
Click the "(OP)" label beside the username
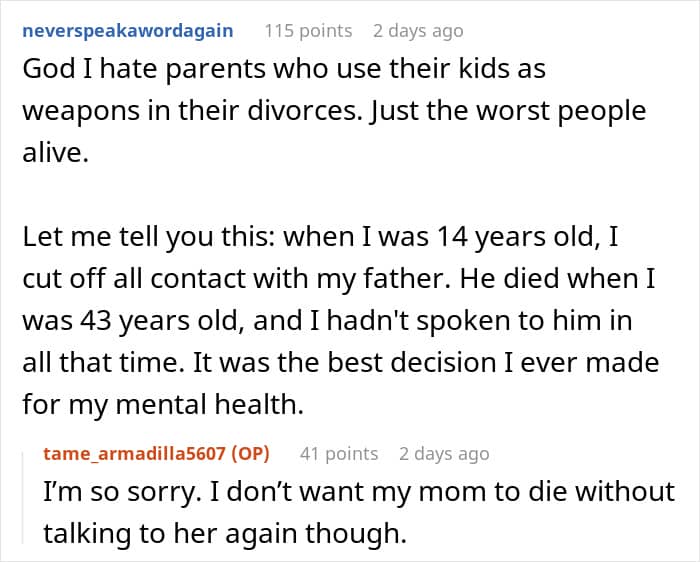point(253,454)
